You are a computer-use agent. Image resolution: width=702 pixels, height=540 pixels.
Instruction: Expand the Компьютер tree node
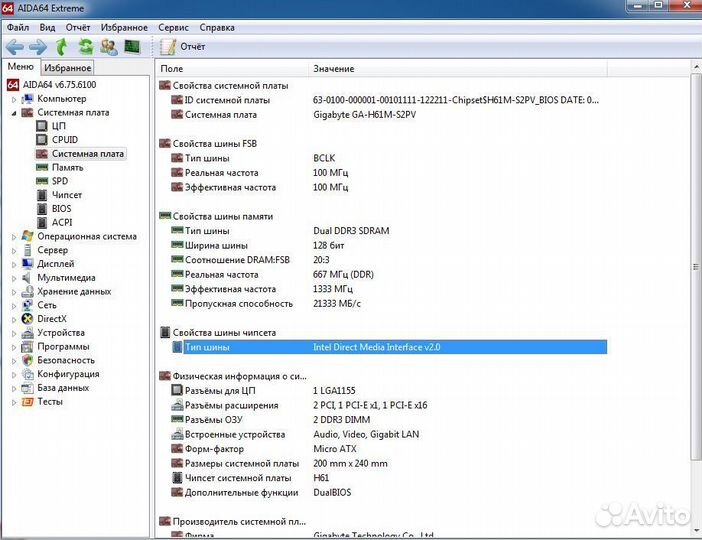click(x=14, y=99)
